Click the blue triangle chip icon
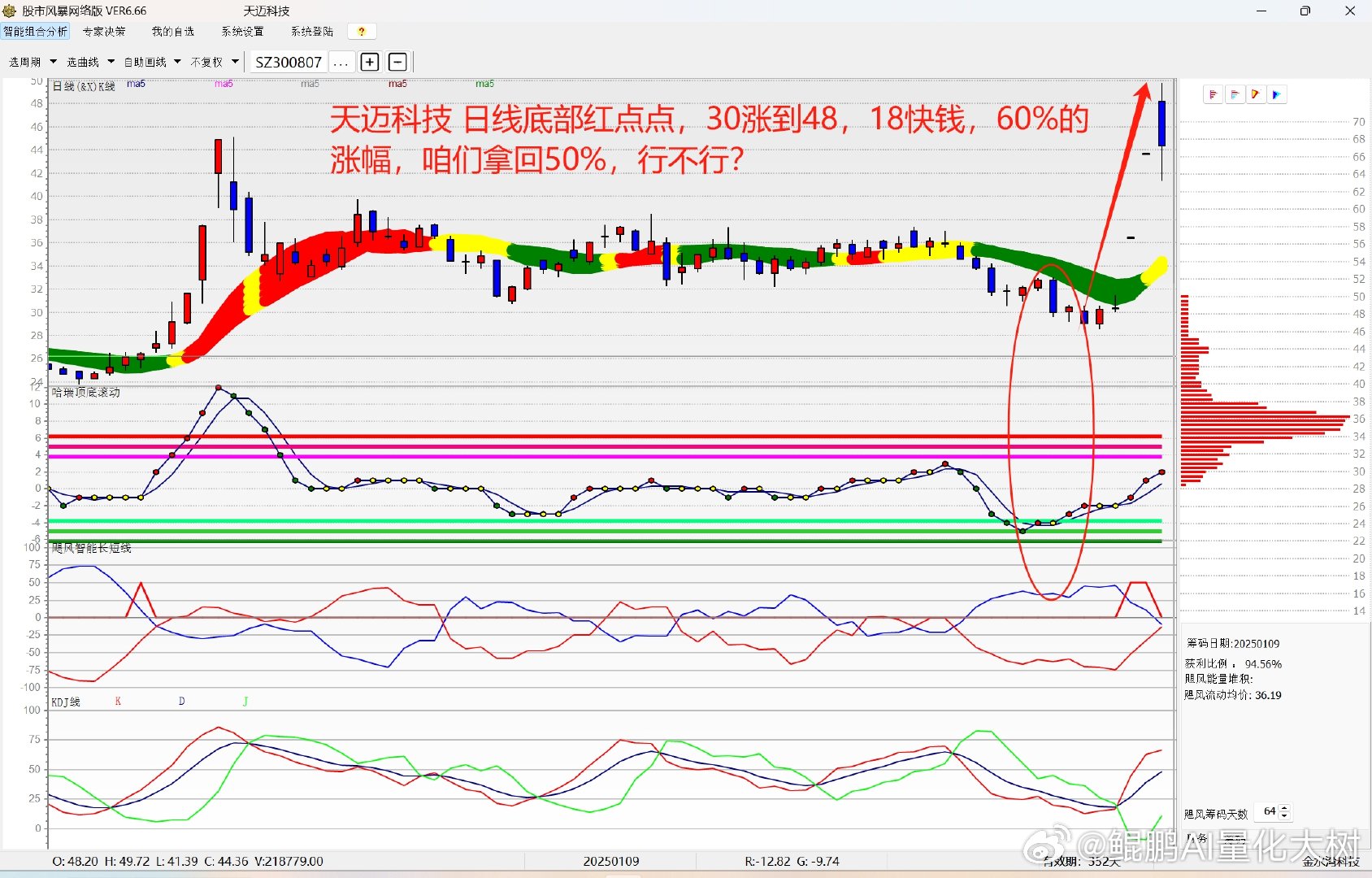 [x=1276, y=95]
